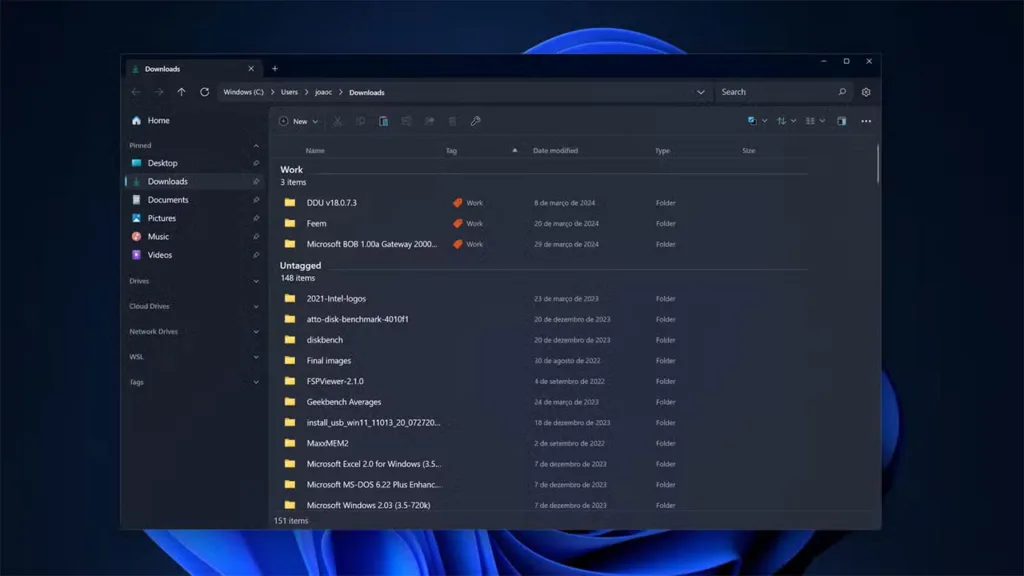Sort by the Name column header
The width and height of the screenshot is (1024, 576).
pyautogui.click(x=315, y=151)
